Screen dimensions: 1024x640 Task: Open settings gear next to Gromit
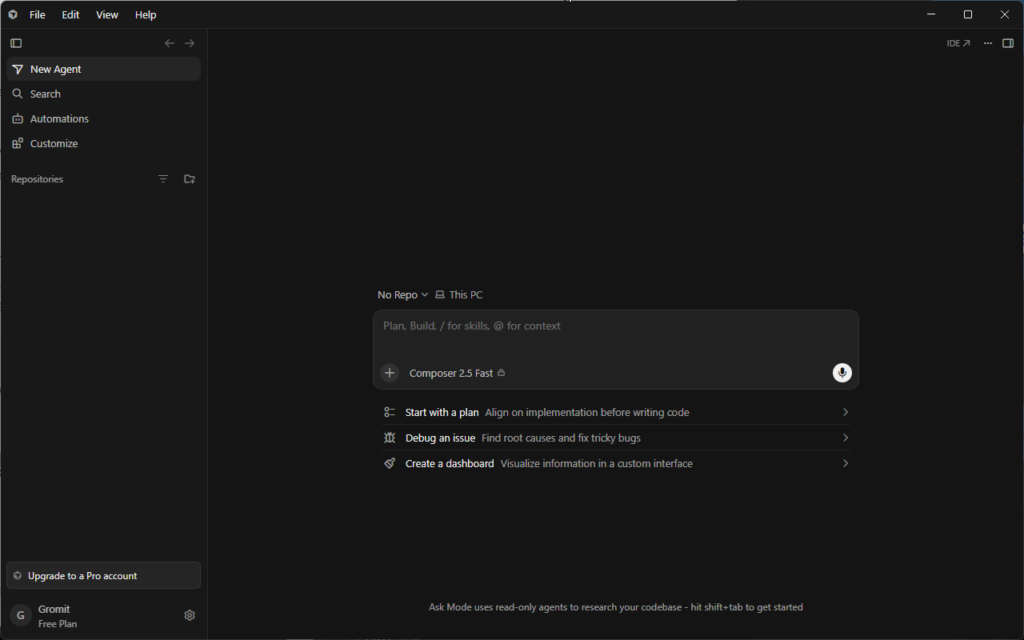(x=189, y=615)
